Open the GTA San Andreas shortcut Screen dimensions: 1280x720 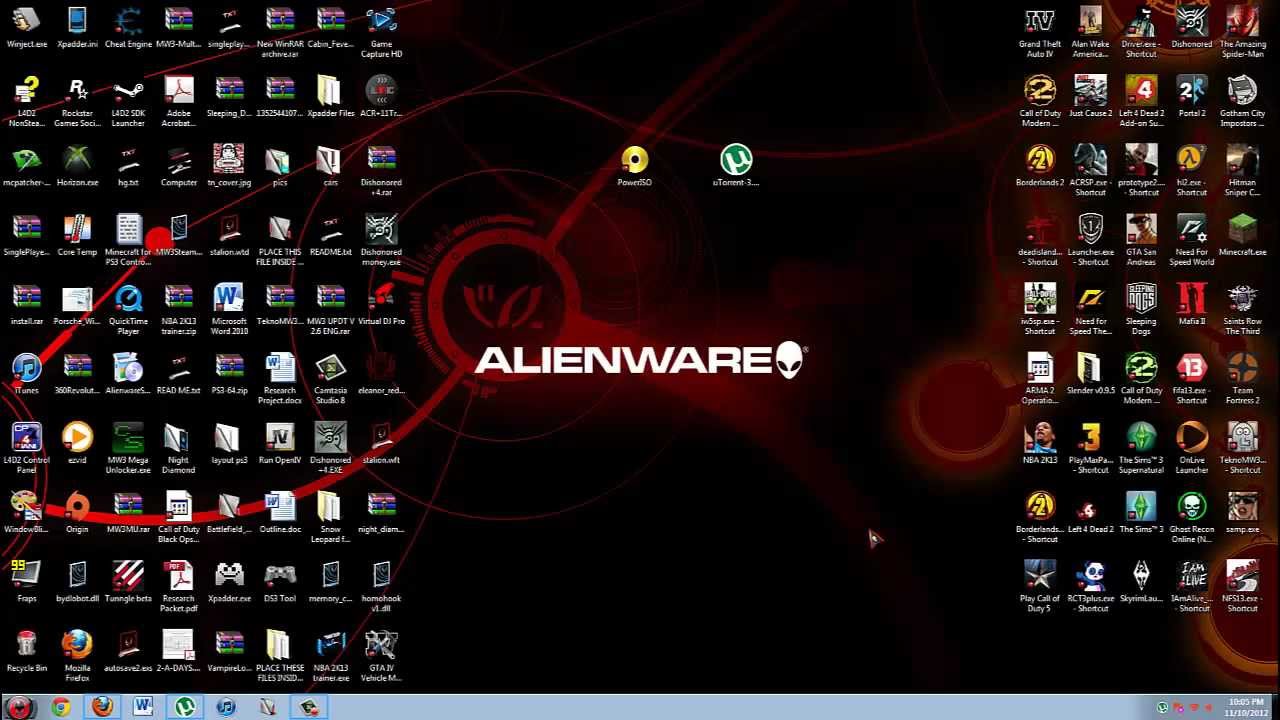1141,240
